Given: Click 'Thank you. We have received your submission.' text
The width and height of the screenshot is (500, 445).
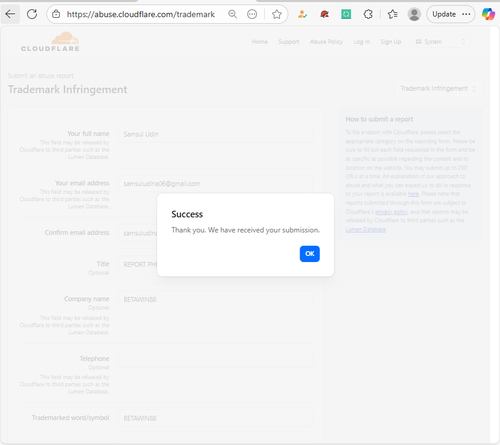Looking at the screenshot, I should [x=245, y=230].
